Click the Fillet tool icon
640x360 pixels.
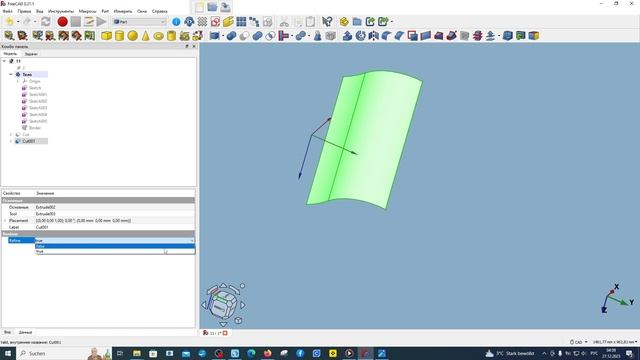click(x=387, y=36)
